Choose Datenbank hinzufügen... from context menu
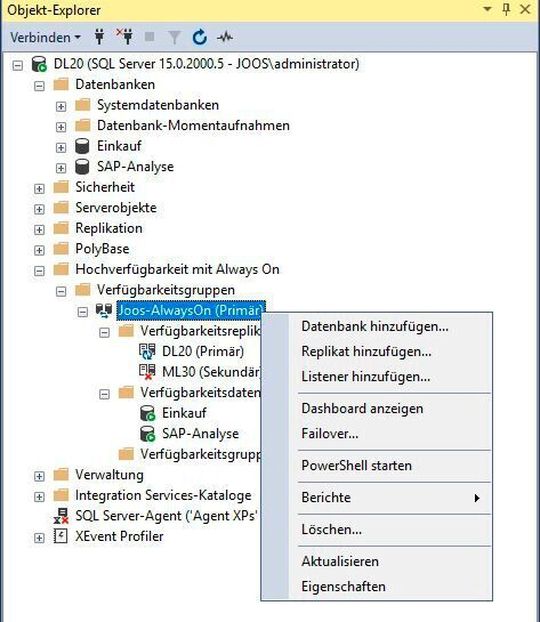Image resolution: width=540 pixels, height=622 pixels. (376, 326)
